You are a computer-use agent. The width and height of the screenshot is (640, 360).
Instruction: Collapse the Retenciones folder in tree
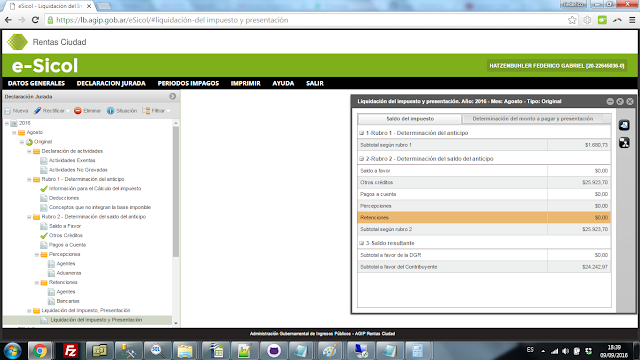[37, 282]
